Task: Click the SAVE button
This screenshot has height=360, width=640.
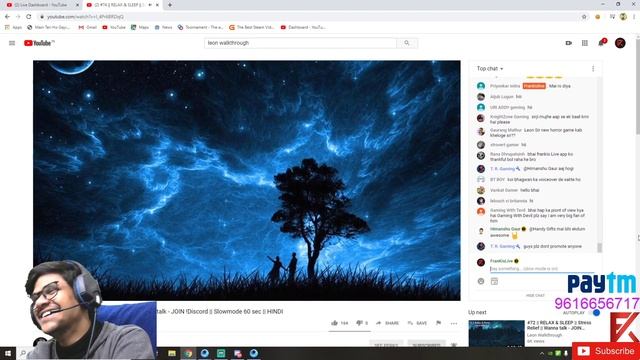Action: pos(417,323)
